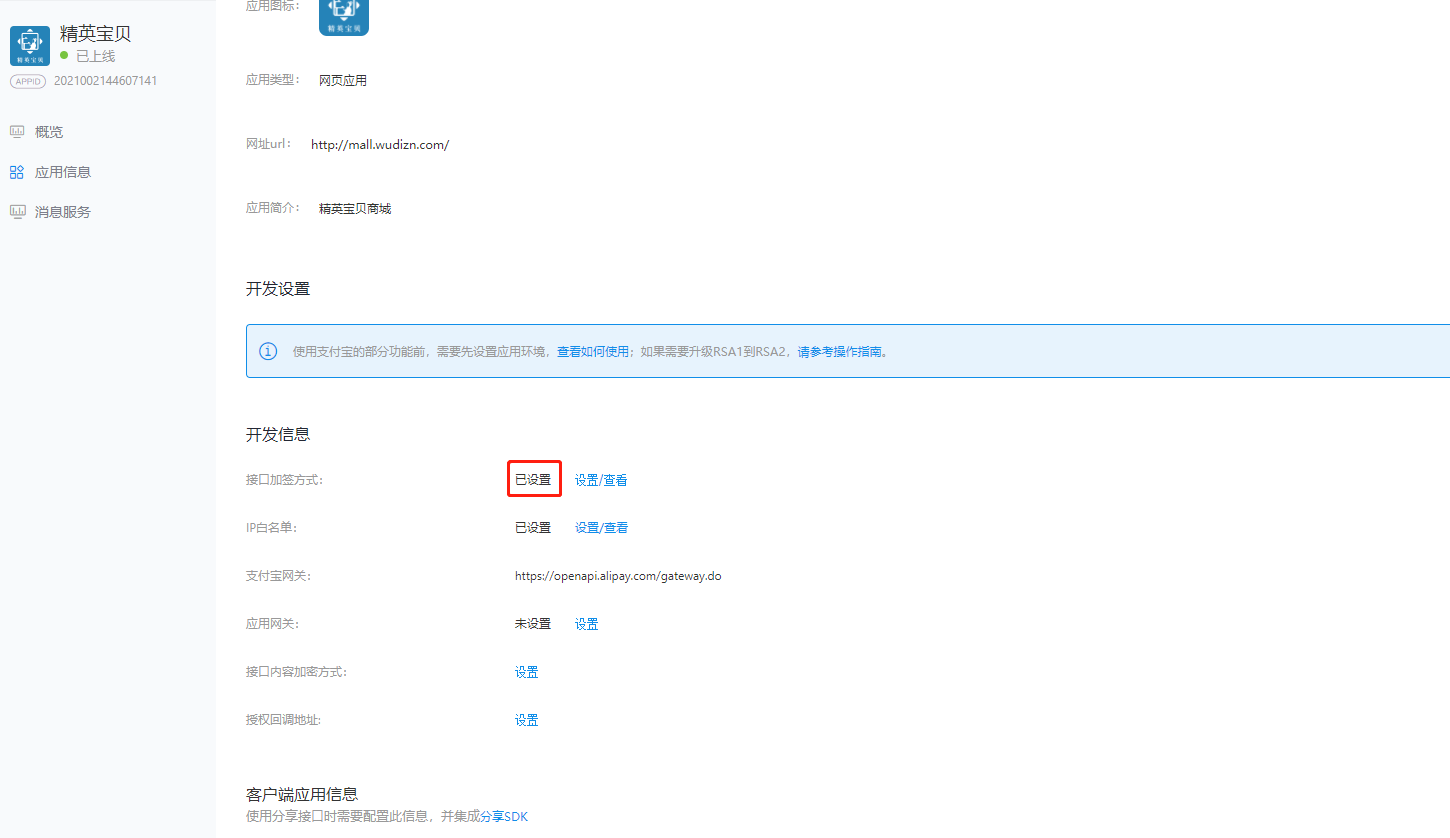Click the 授权回调地址 label
The width and height of the screenshot is (1450, 838).
click(x=284, y=720)
